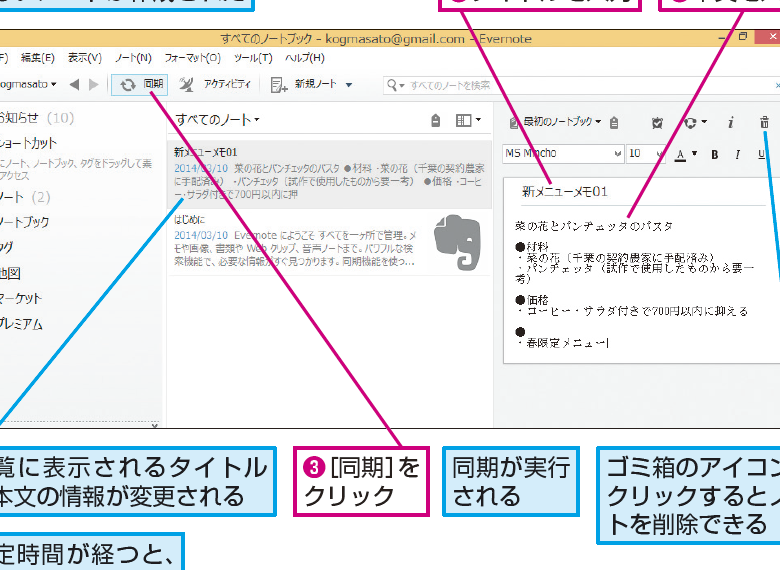Image resolution: width=780 pixels, height=570 pixels.
Task: Open the アクティビティ activity feed
Action: tap(215, 85)
